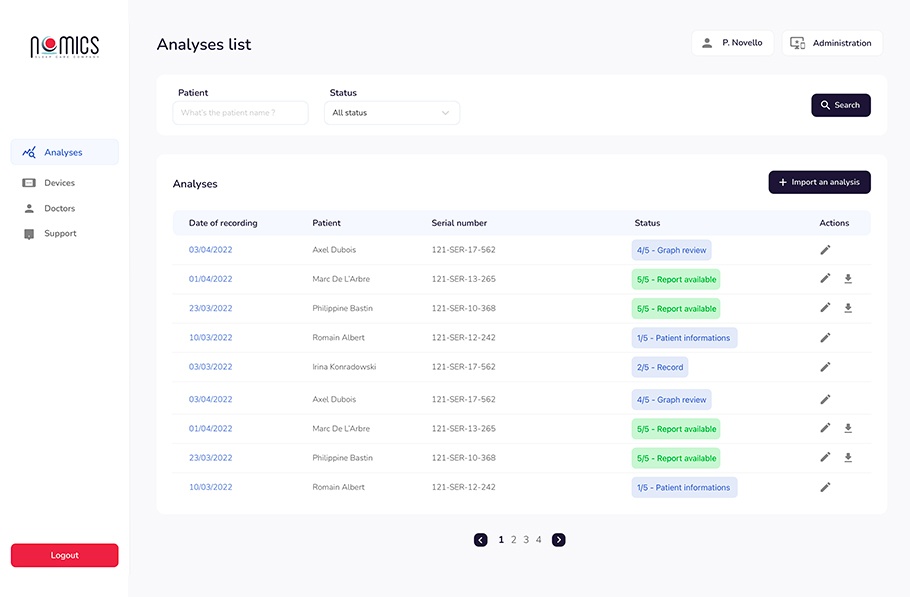
Task: Focus the Patient name input field
Action: point(240,113)
